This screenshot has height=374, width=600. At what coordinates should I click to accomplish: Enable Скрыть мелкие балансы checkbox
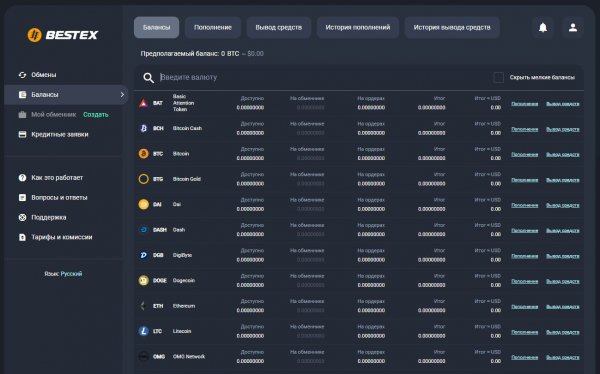[498, 77]
